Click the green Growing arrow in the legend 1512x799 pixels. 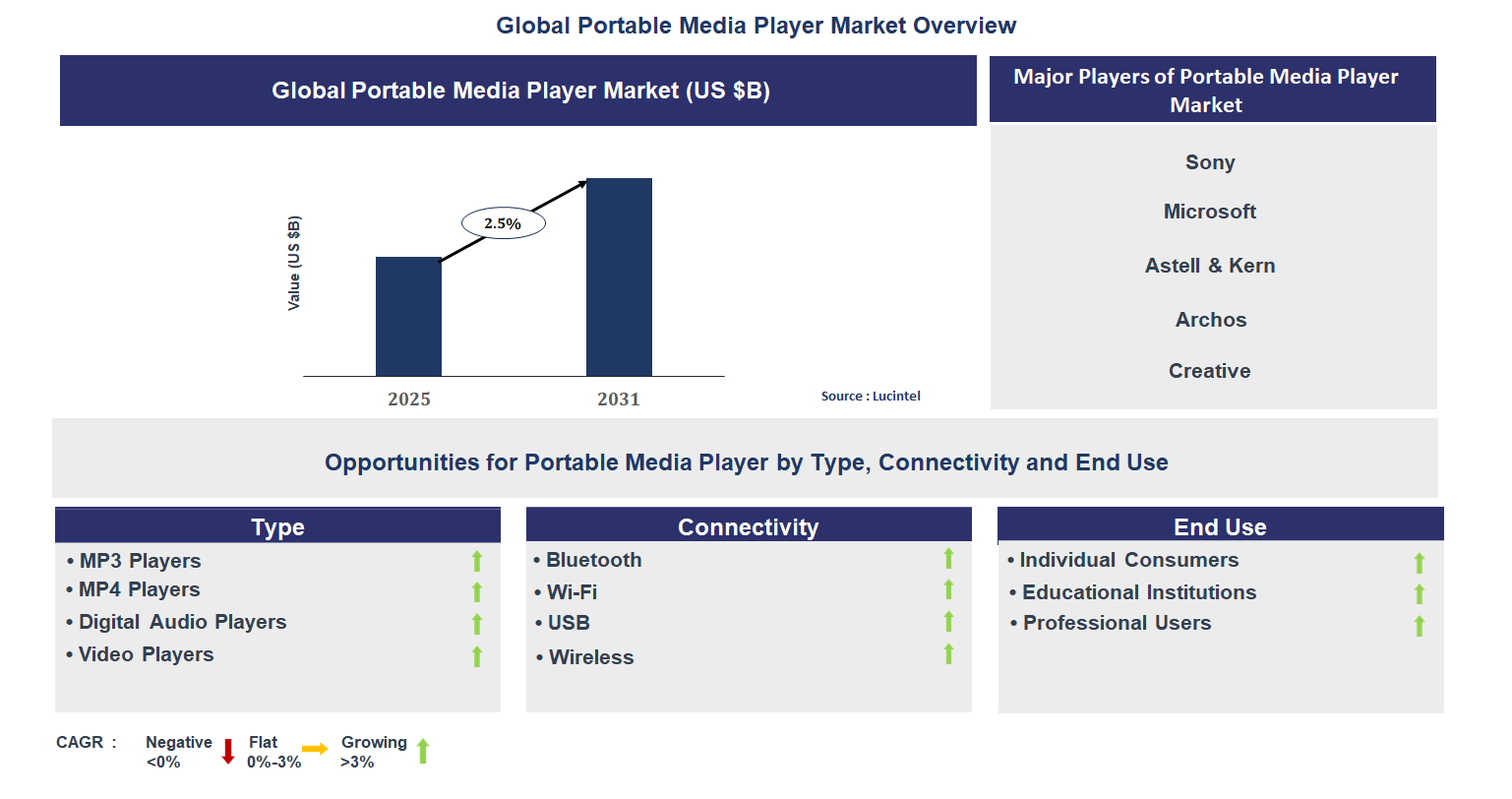coord(423,750)
